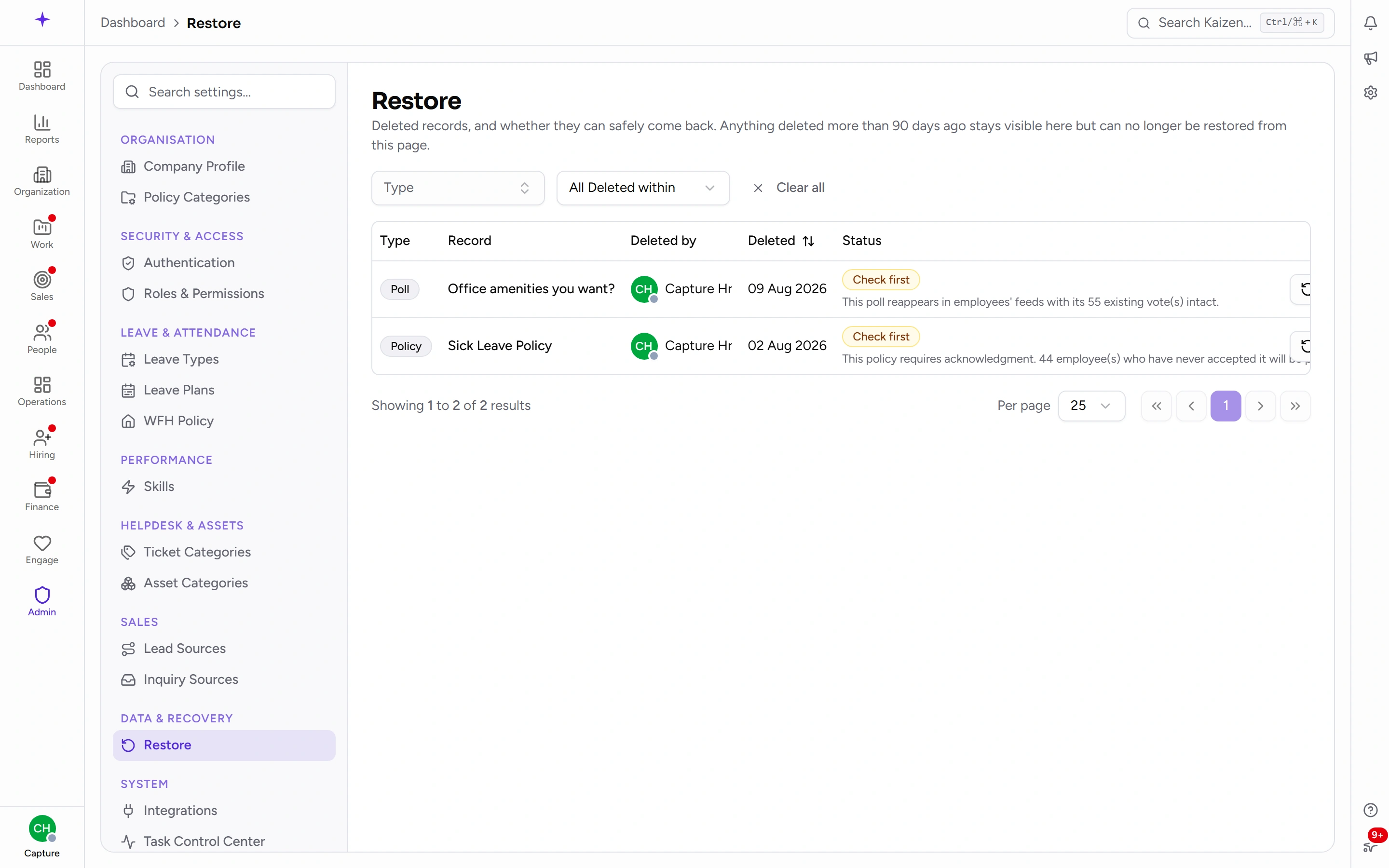Open Policy Categories settings
Screen dimensions: 1389x868
coord(224,198)
